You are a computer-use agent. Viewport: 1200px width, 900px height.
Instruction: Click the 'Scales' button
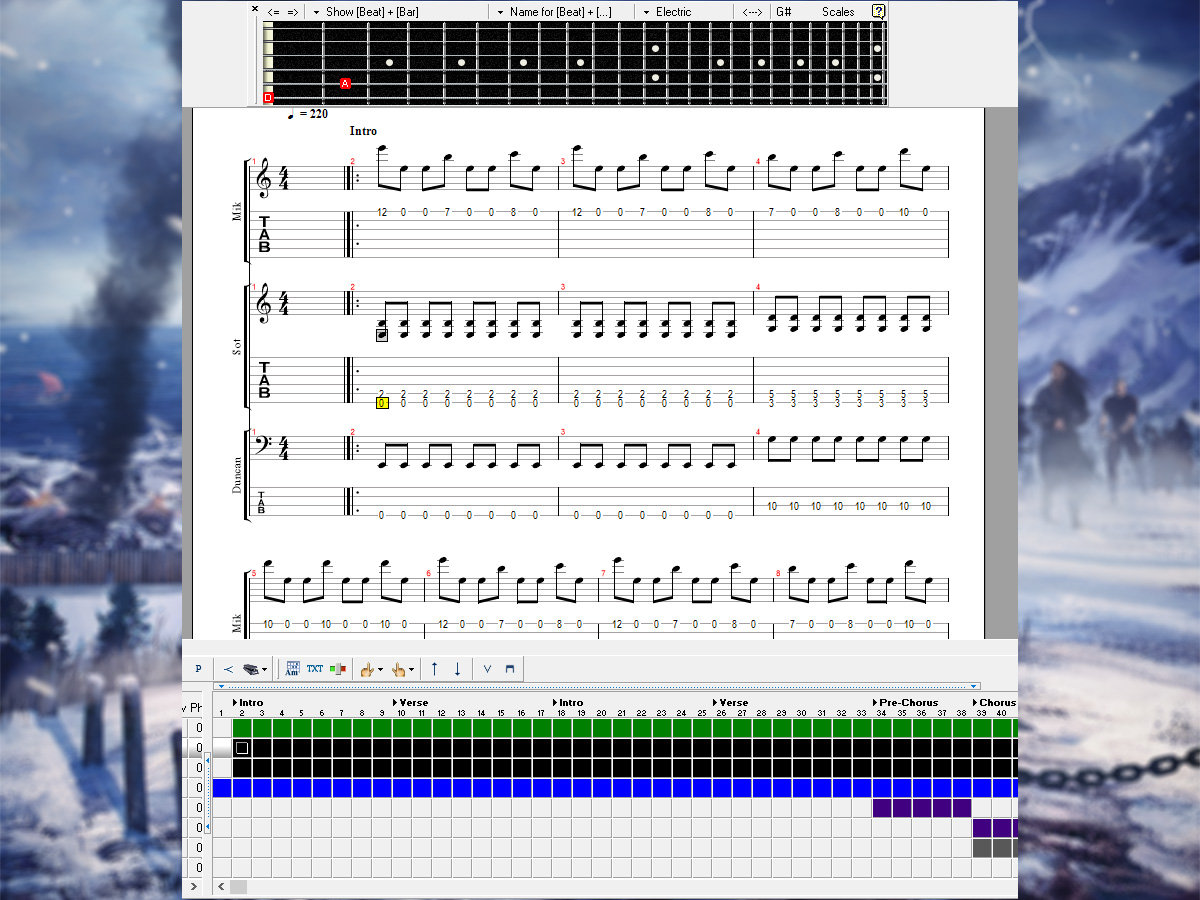(x=838, y=12)
